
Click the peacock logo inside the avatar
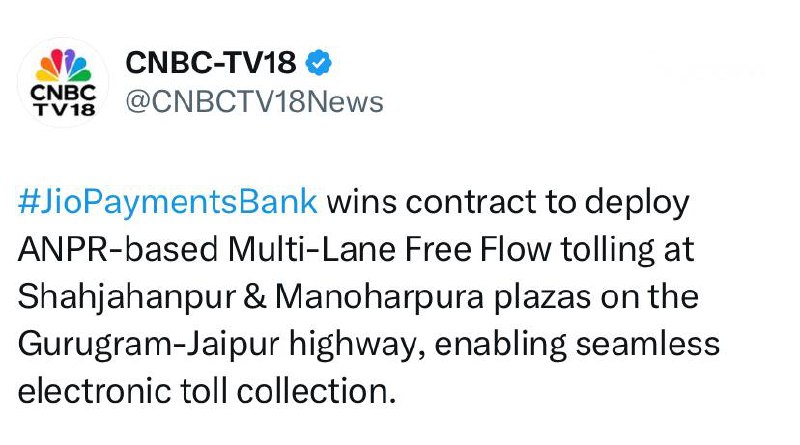click(x=63, y=65)
